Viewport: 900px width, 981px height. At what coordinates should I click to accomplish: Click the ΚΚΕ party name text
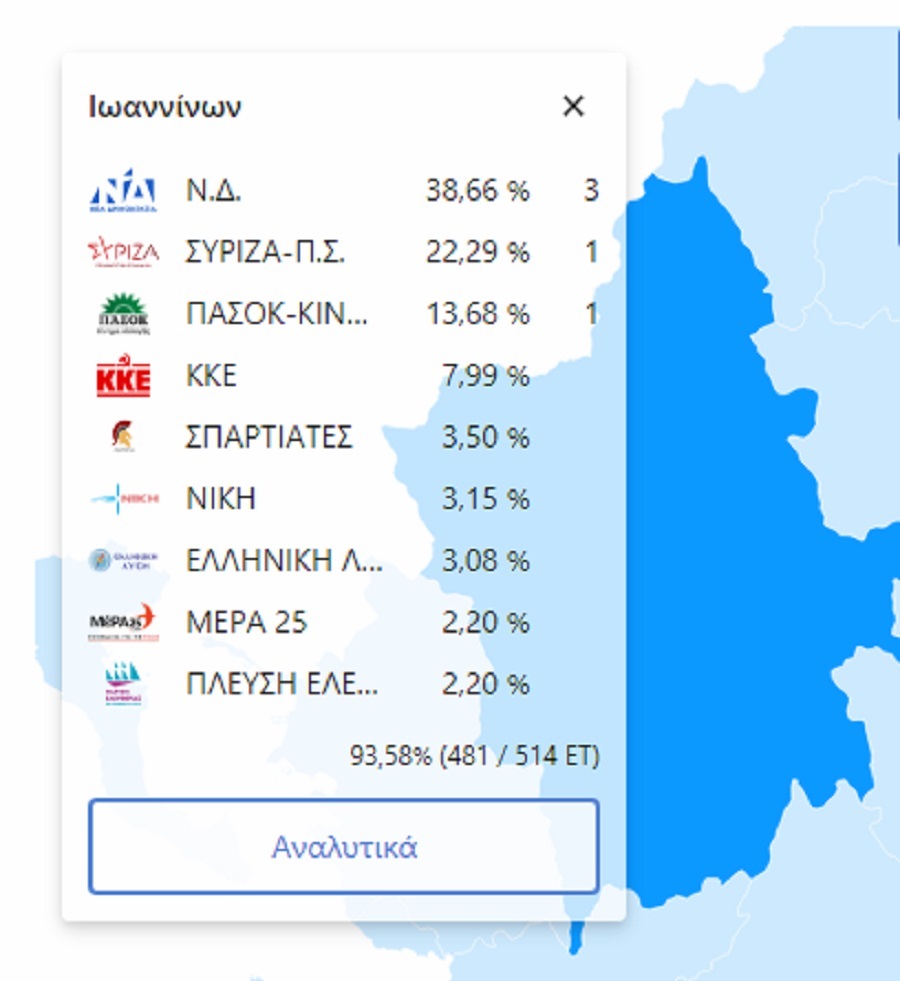[211, 377]
